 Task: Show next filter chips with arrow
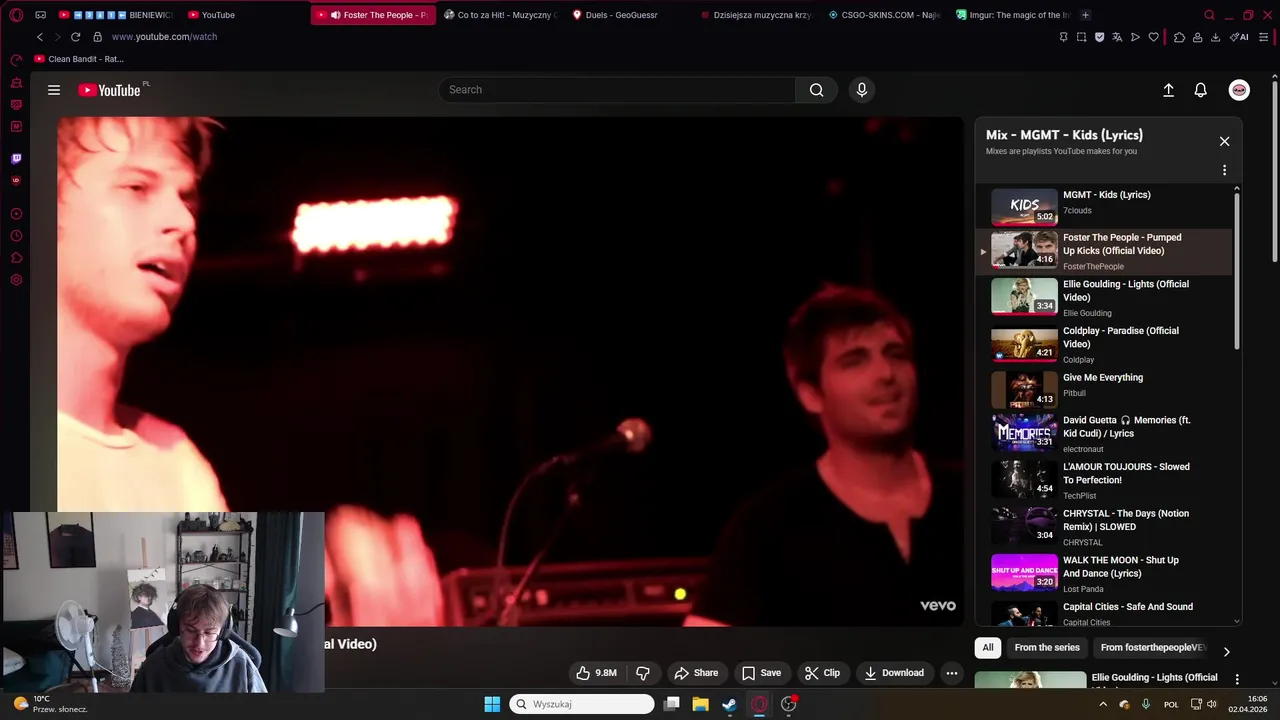1226,652
